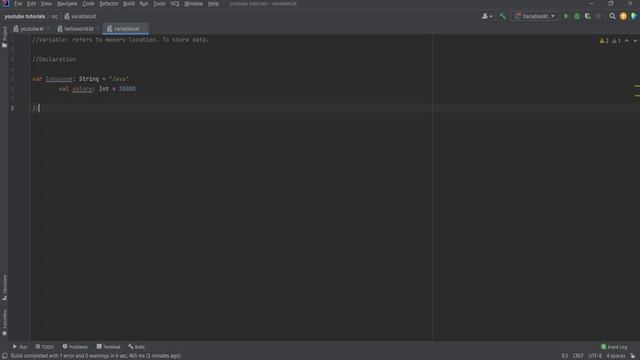Click the "Java" string literal

click(119, 79)
